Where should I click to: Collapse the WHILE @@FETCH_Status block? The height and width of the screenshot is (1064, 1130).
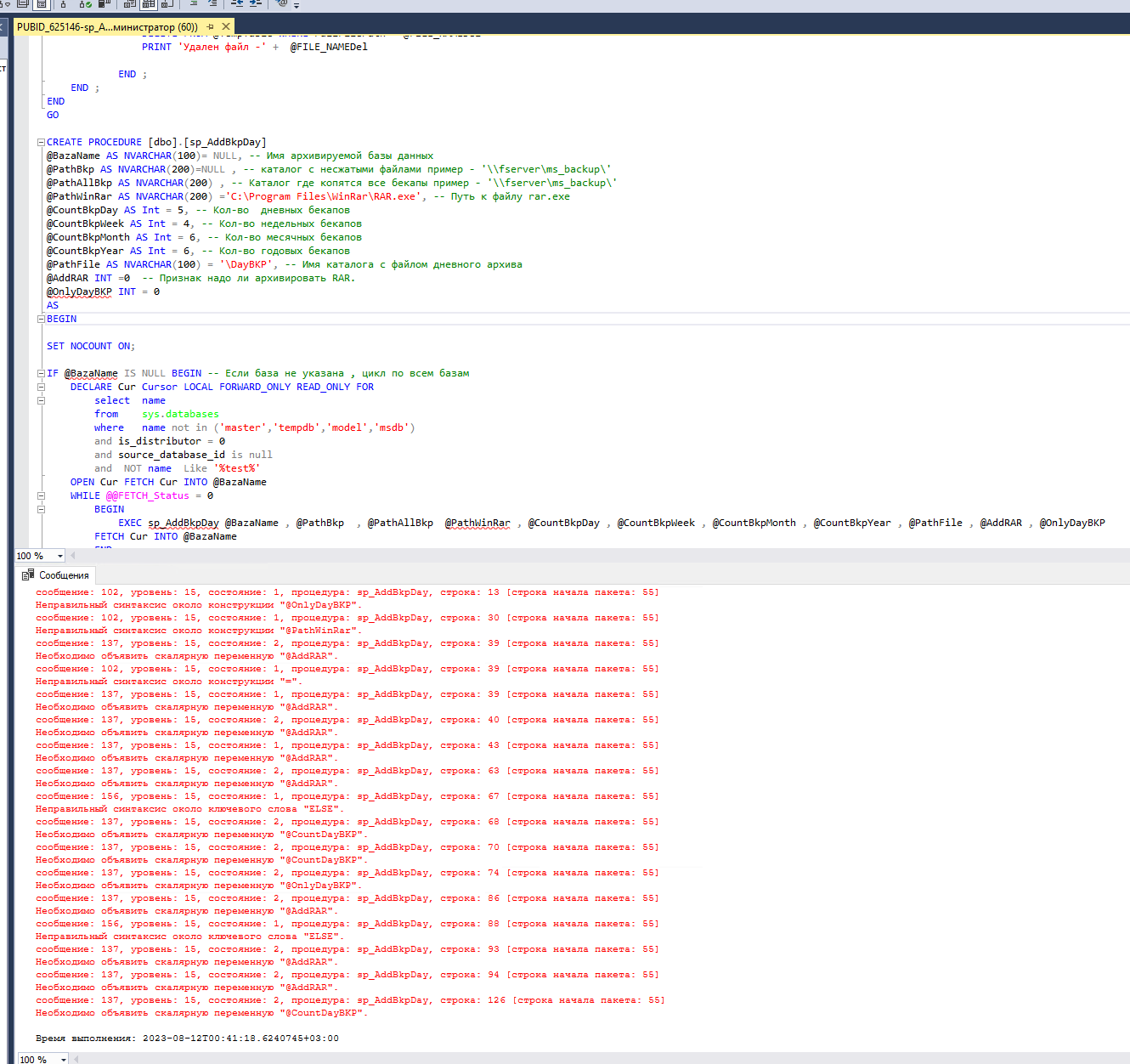point(40,496)
